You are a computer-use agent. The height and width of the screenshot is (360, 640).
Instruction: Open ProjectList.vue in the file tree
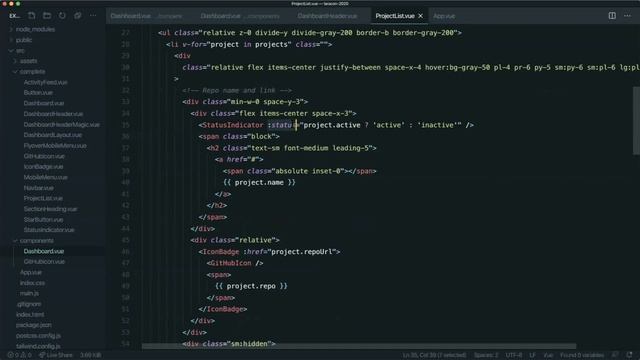click(x=43, y=198)
